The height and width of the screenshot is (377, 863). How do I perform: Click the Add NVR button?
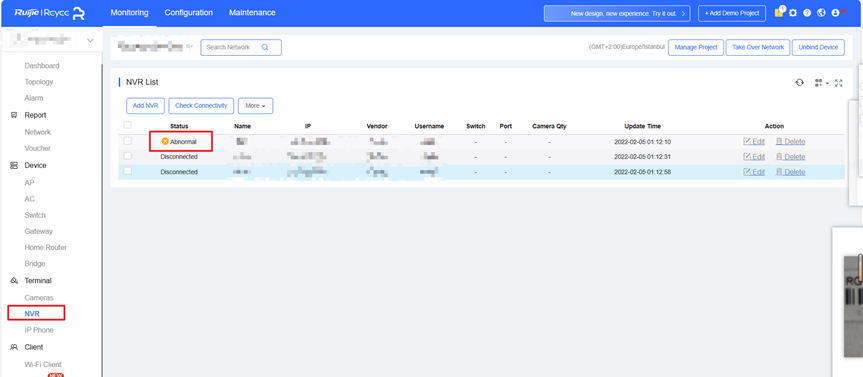click(x=145, y=106)
